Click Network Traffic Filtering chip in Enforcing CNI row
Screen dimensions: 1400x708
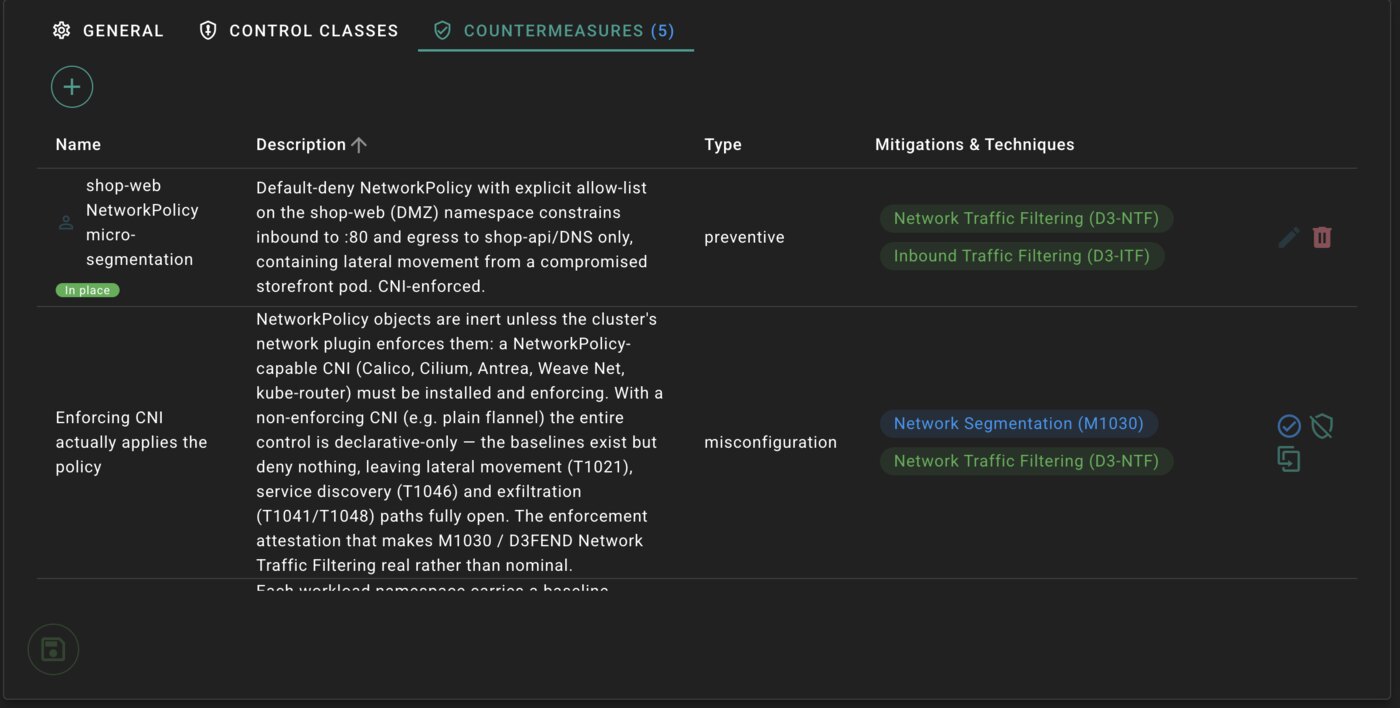pos(1026,461)
